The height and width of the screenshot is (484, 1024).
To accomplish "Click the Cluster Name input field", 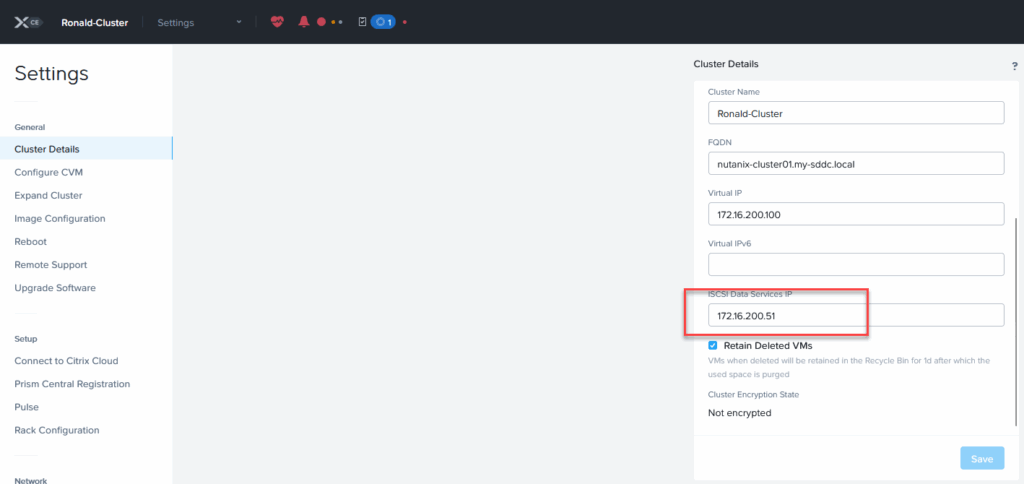I will click(x=855, y=113).
